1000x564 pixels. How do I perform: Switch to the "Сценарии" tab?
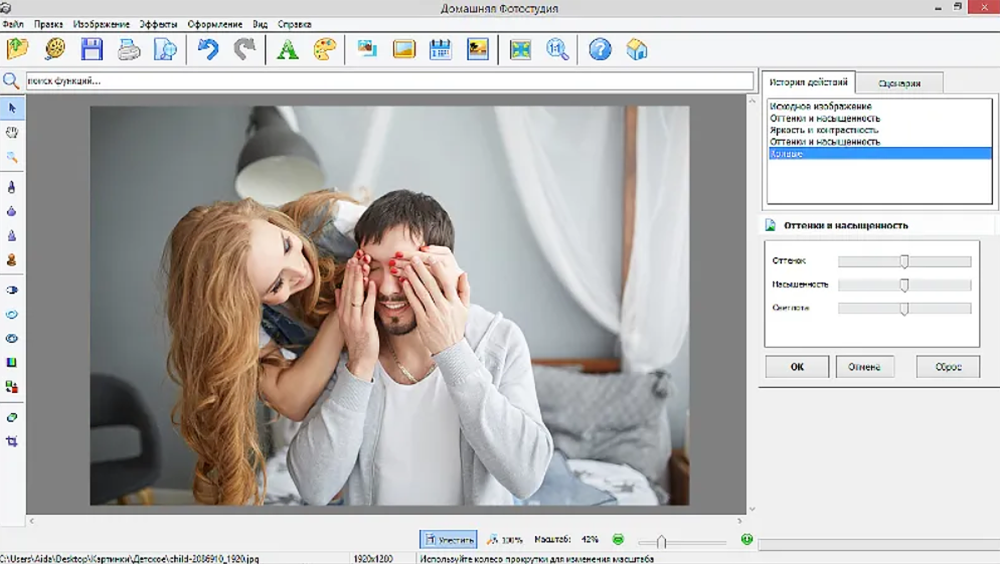point(899,84)
